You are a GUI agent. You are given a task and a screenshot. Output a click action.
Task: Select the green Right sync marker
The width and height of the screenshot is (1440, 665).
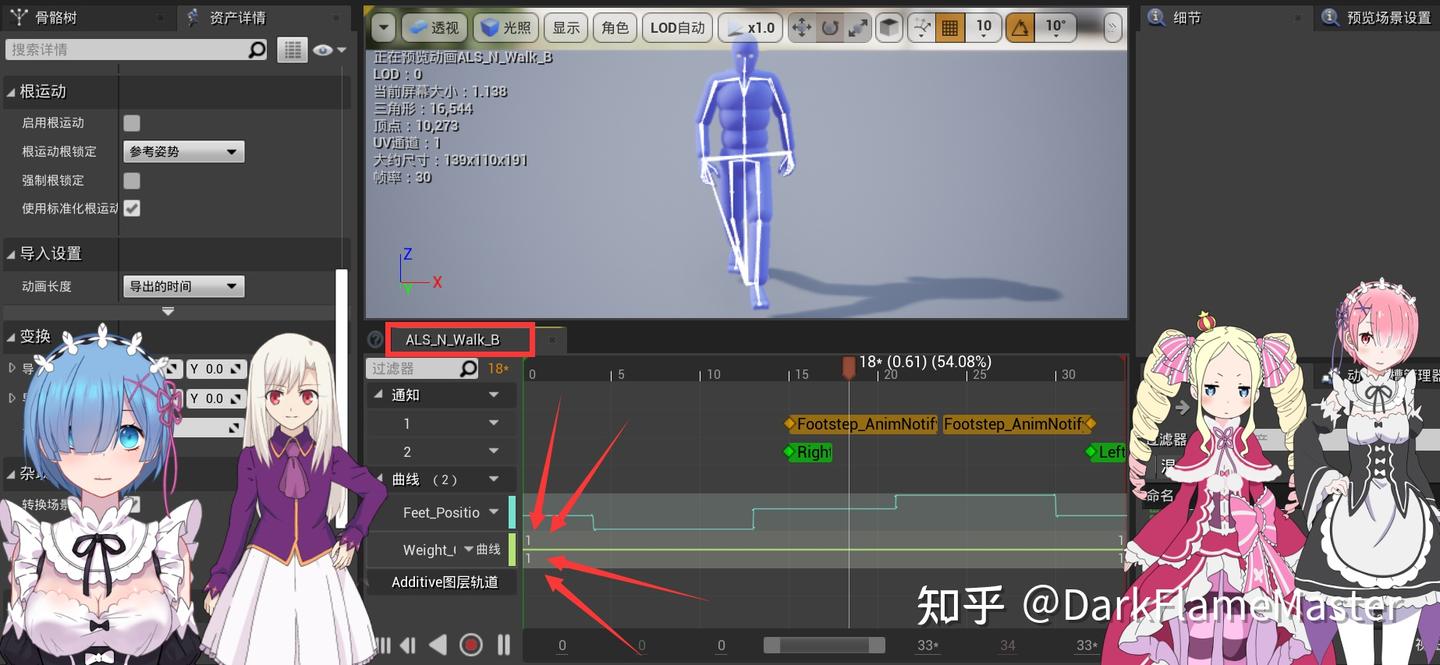click(808, 452)
